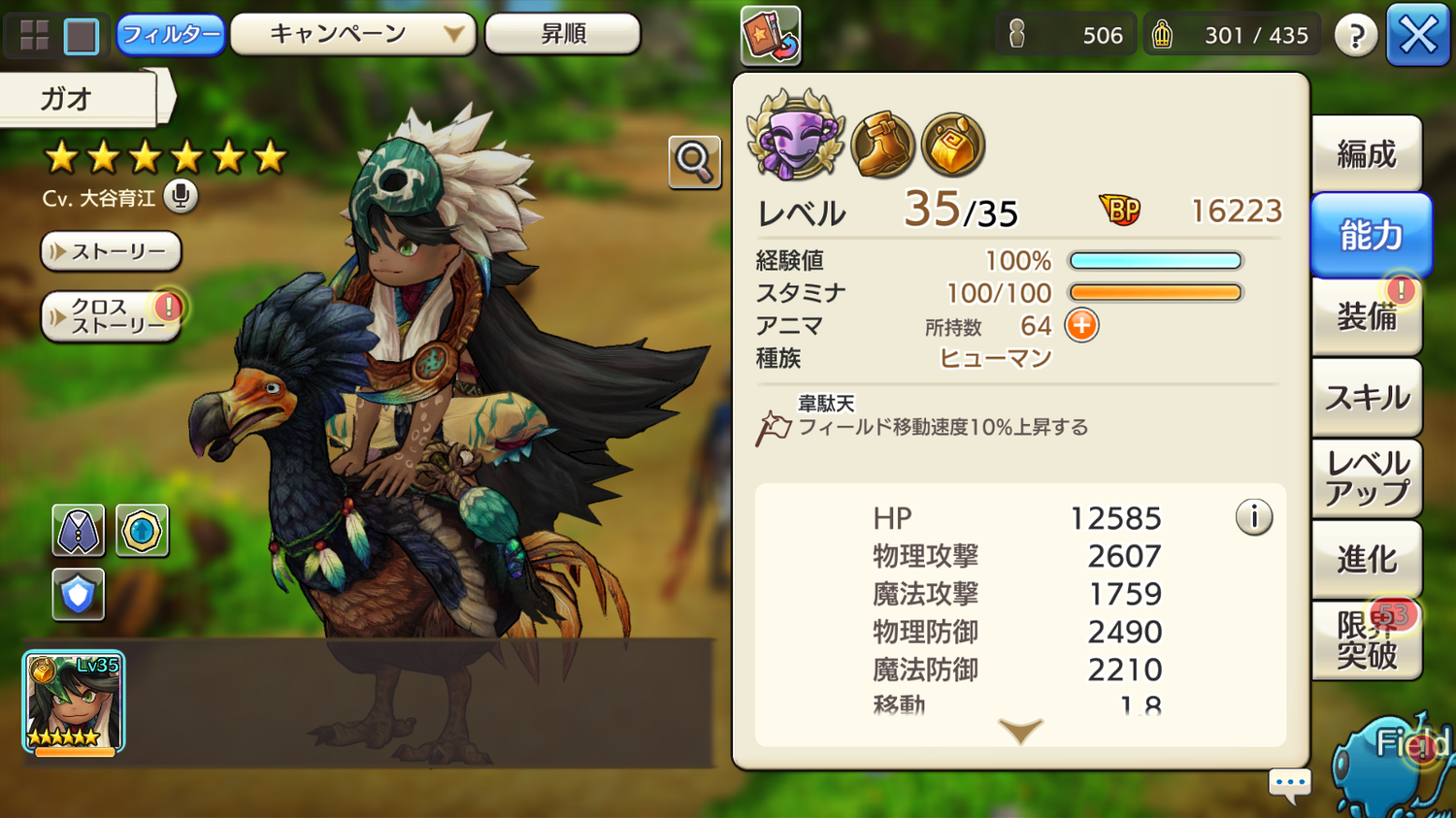1456x818 pixels.
Task: Tap the chat speech bubble icon
Action: click(1290, 784)
